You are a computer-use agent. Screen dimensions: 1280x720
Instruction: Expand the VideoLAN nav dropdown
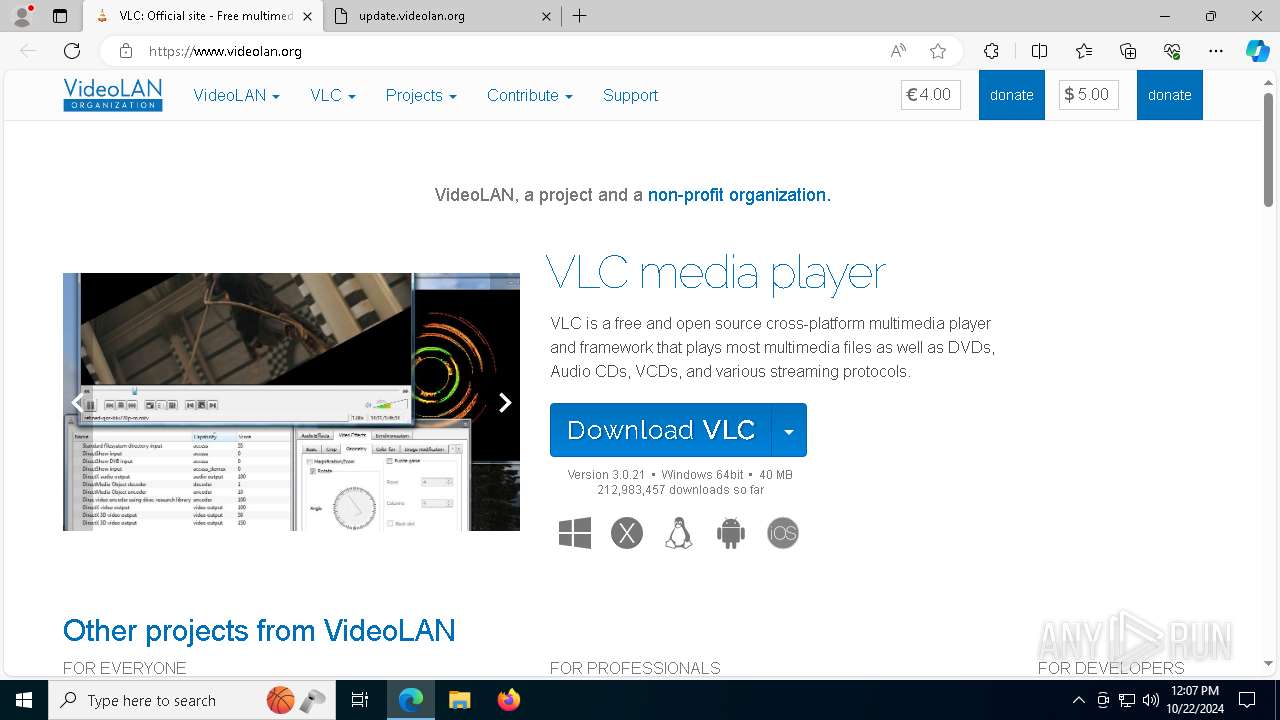pyautogui.click(x=236, y=95)
